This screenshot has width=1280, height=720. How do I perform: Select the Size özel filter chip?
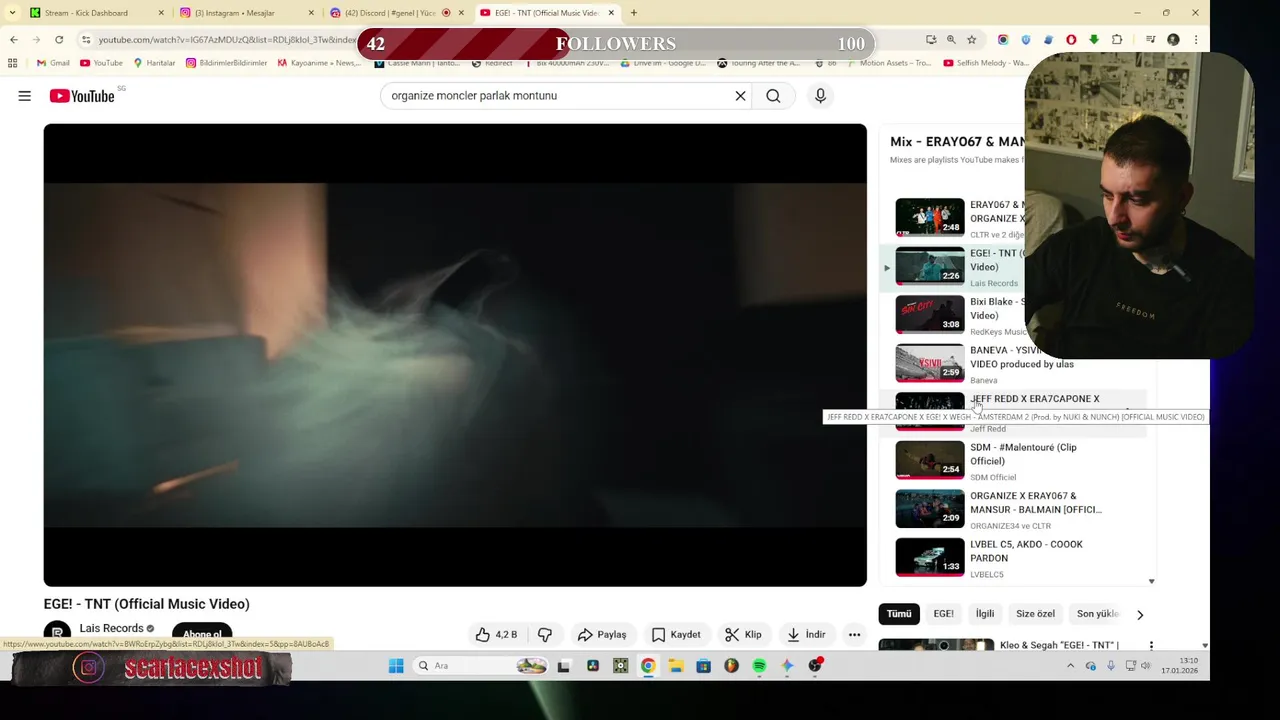(1035, 614)
